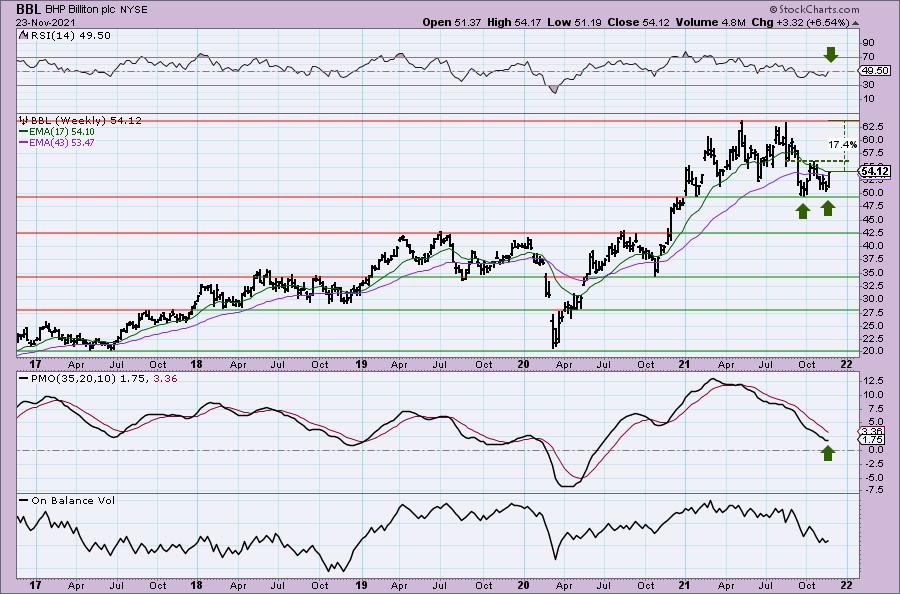Click the Open 51.37 value

point(453,22)
